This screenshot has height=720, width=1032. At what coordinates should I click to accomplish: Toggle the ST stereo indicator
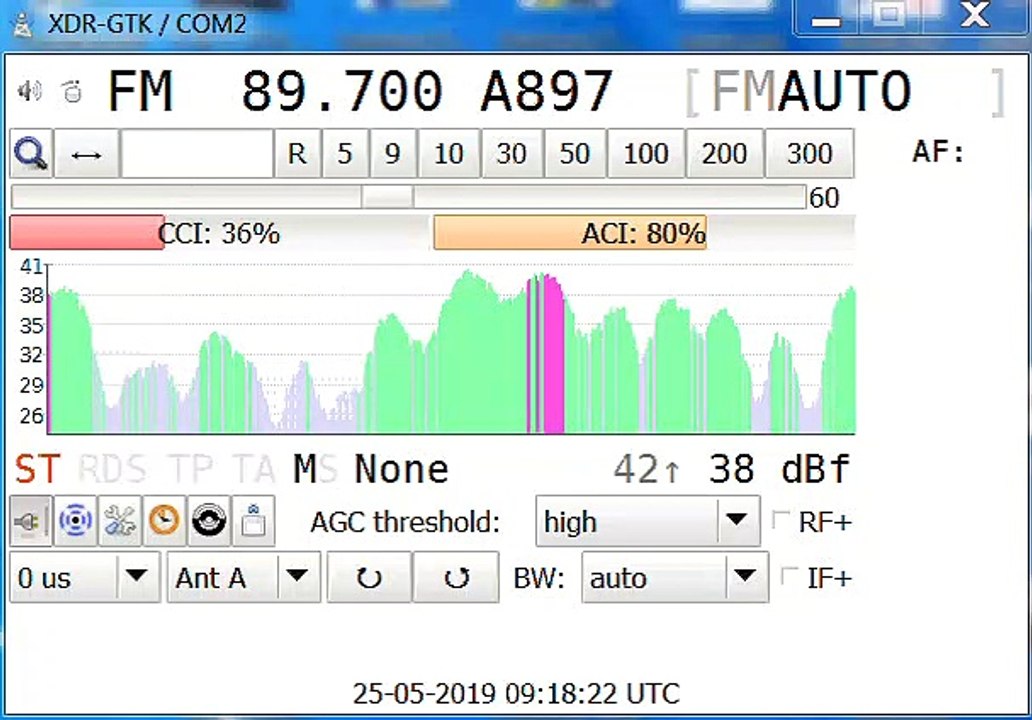(x=38, y=469)
